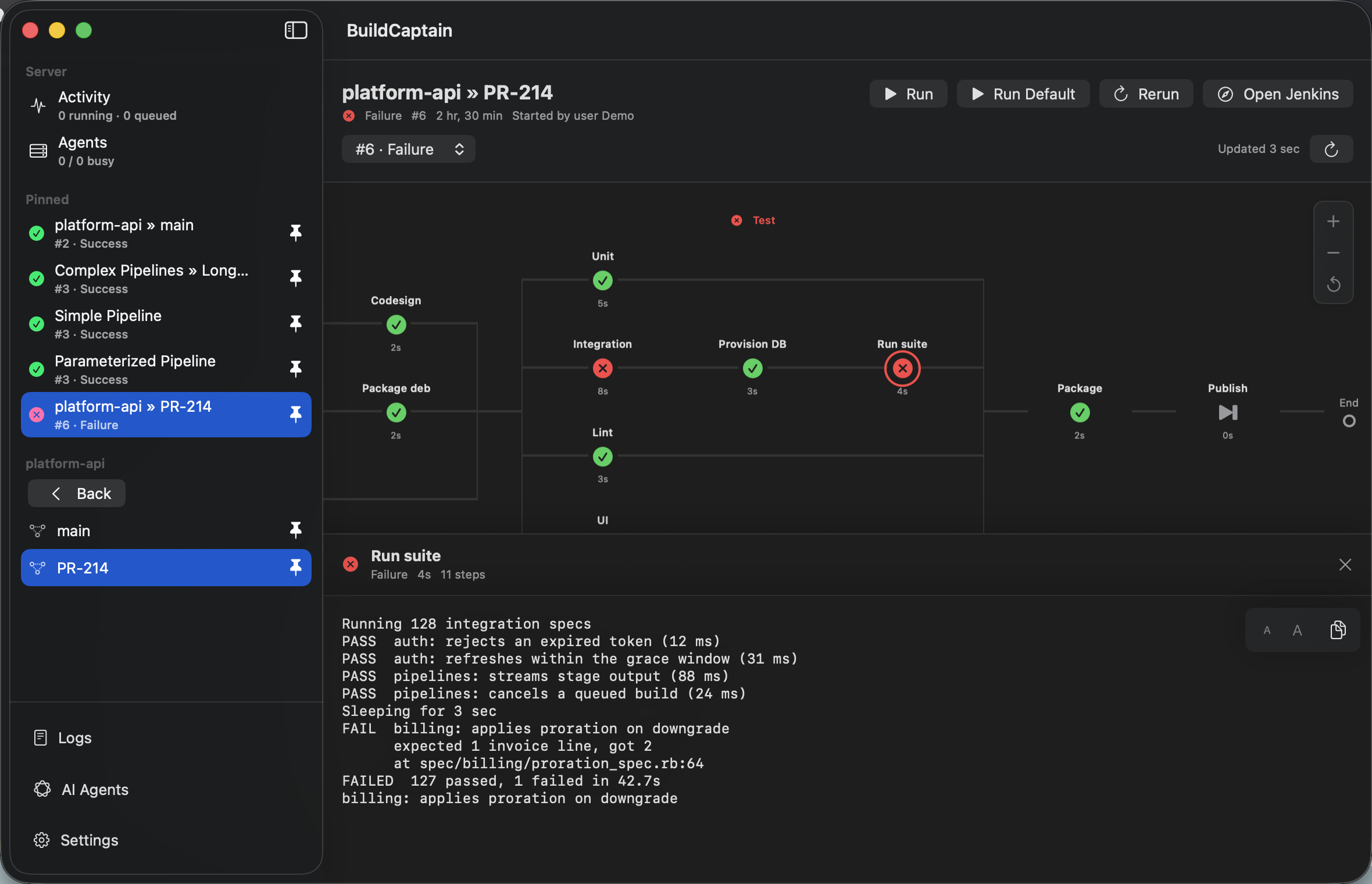Select the Lint stage node
The image size is (1372, 884).
click(x=603, y=457)
